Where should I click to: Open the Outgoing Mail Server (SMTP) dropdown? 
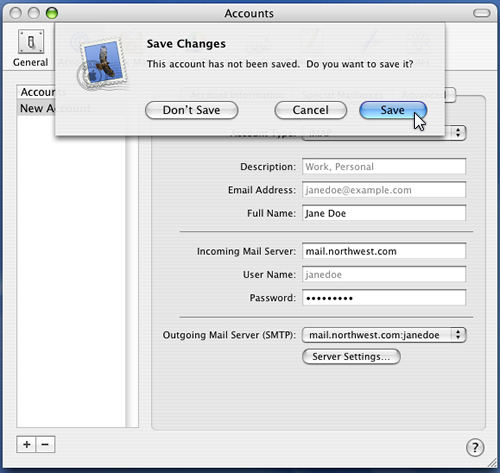tap(384, 335)
